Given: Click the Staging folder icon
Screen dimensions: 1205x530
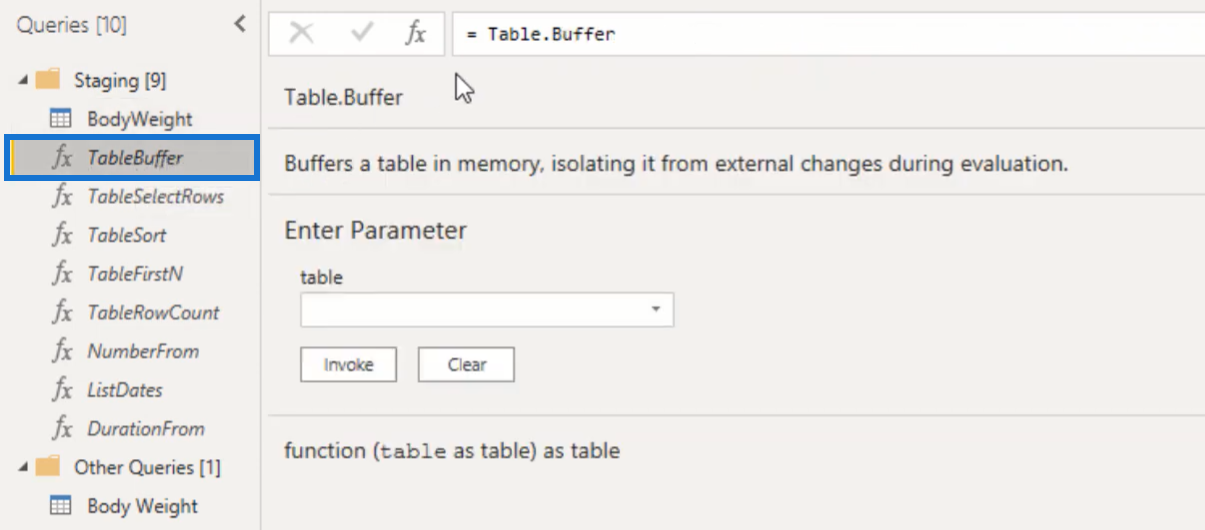Looking at the screenshot, I should click(48, 79).
